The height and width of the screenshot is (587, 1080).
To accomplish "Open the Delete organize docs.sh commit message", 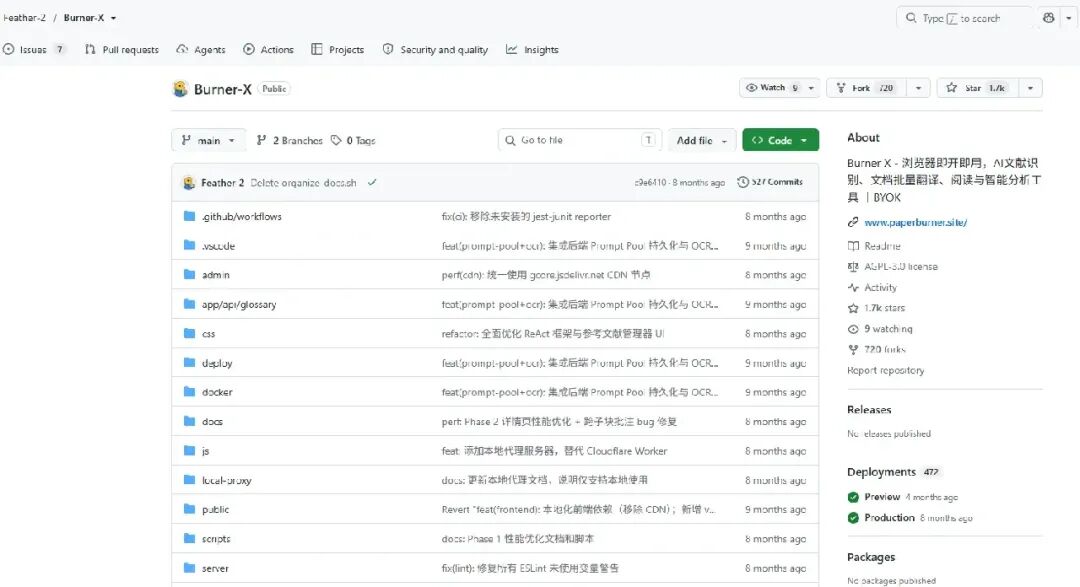I will (303, 183).
